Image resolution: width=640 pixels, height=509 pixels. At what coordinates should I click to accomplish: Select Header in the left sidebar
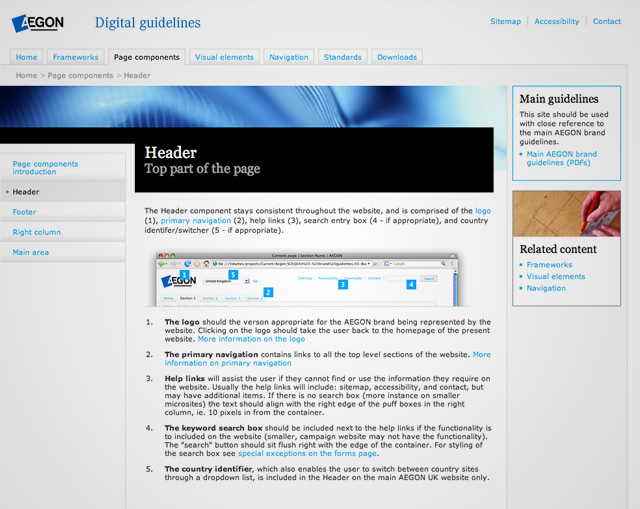click(x=63, y=191)
